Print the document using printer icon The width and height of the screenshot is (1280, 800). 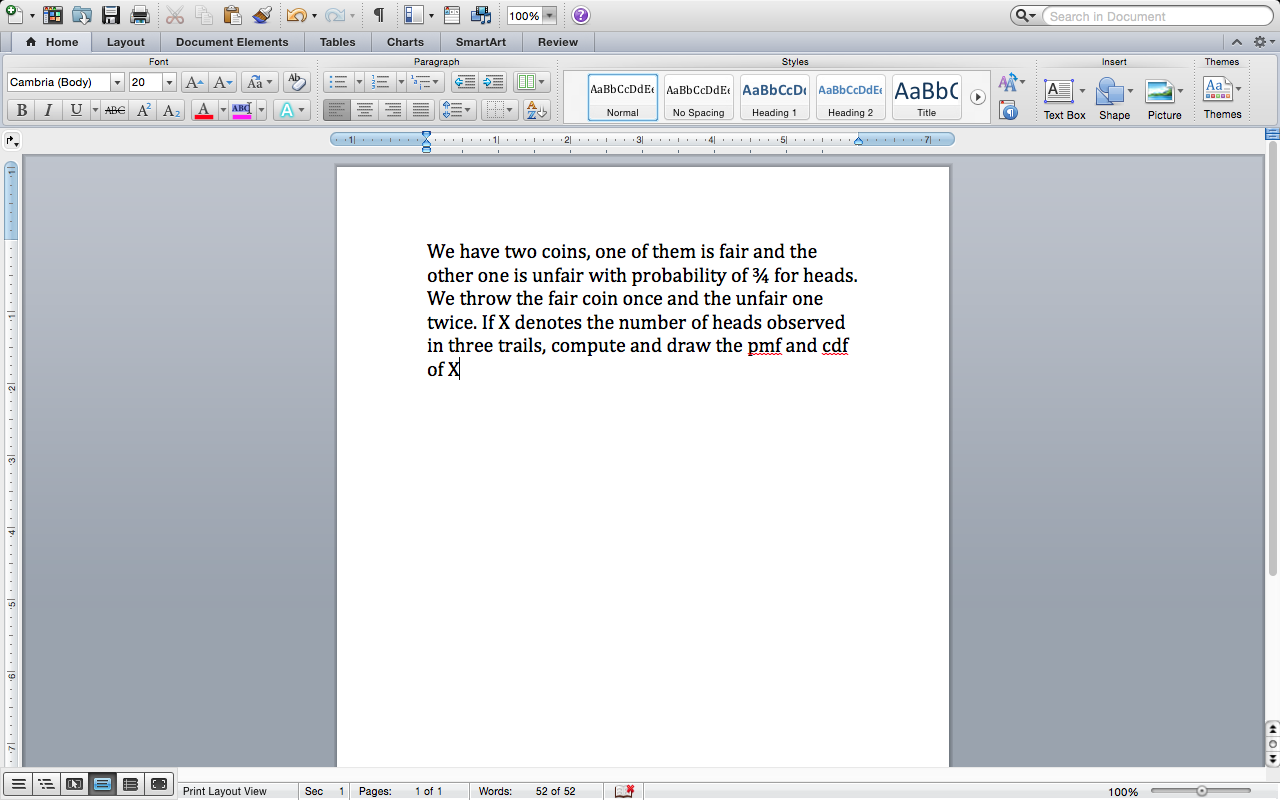[140, 16]
